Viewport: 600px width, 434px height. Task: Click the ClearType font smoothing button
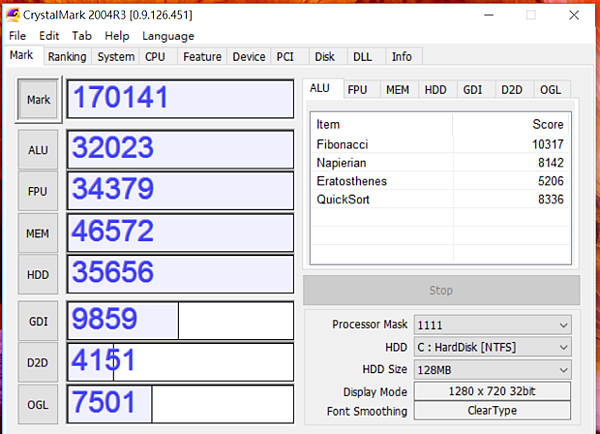pyautogui.click(x=492, y=410)
